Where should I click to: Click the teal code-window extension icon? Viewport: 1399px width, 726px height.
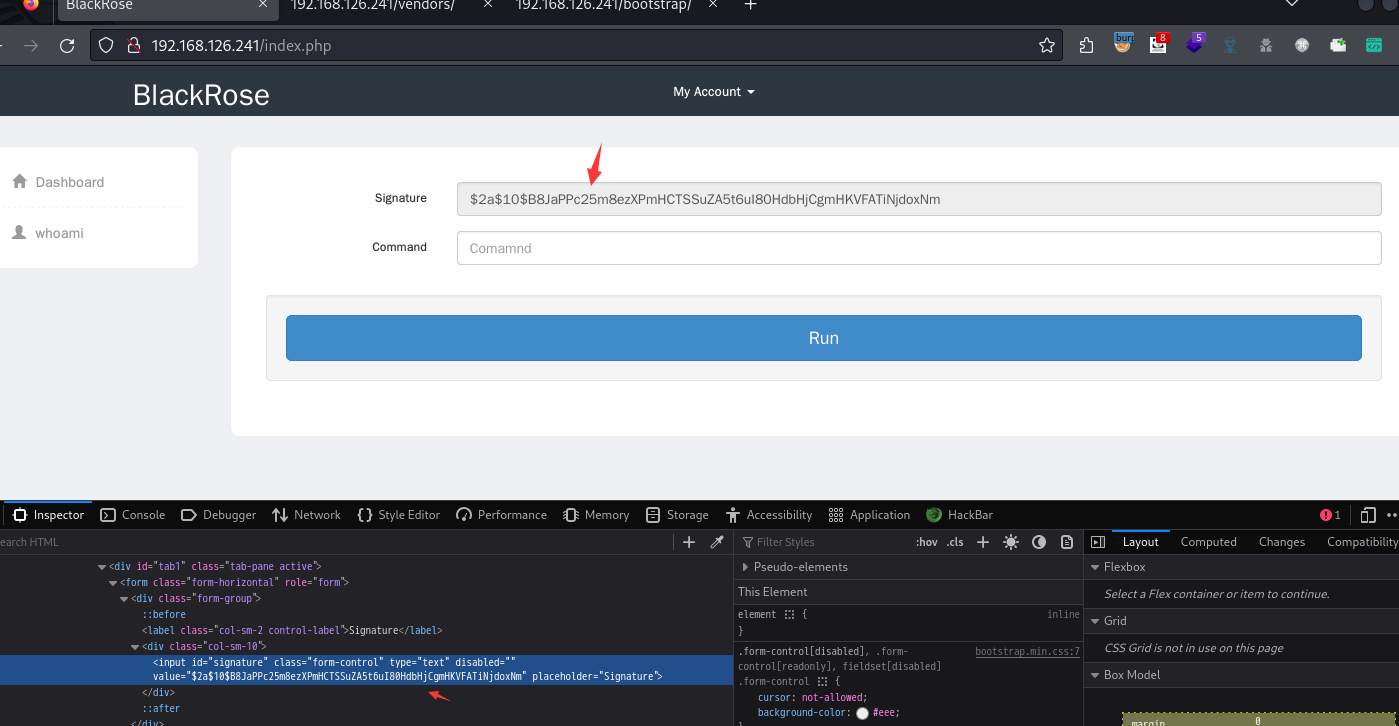pyautogui.click(x=1374, y=45)
